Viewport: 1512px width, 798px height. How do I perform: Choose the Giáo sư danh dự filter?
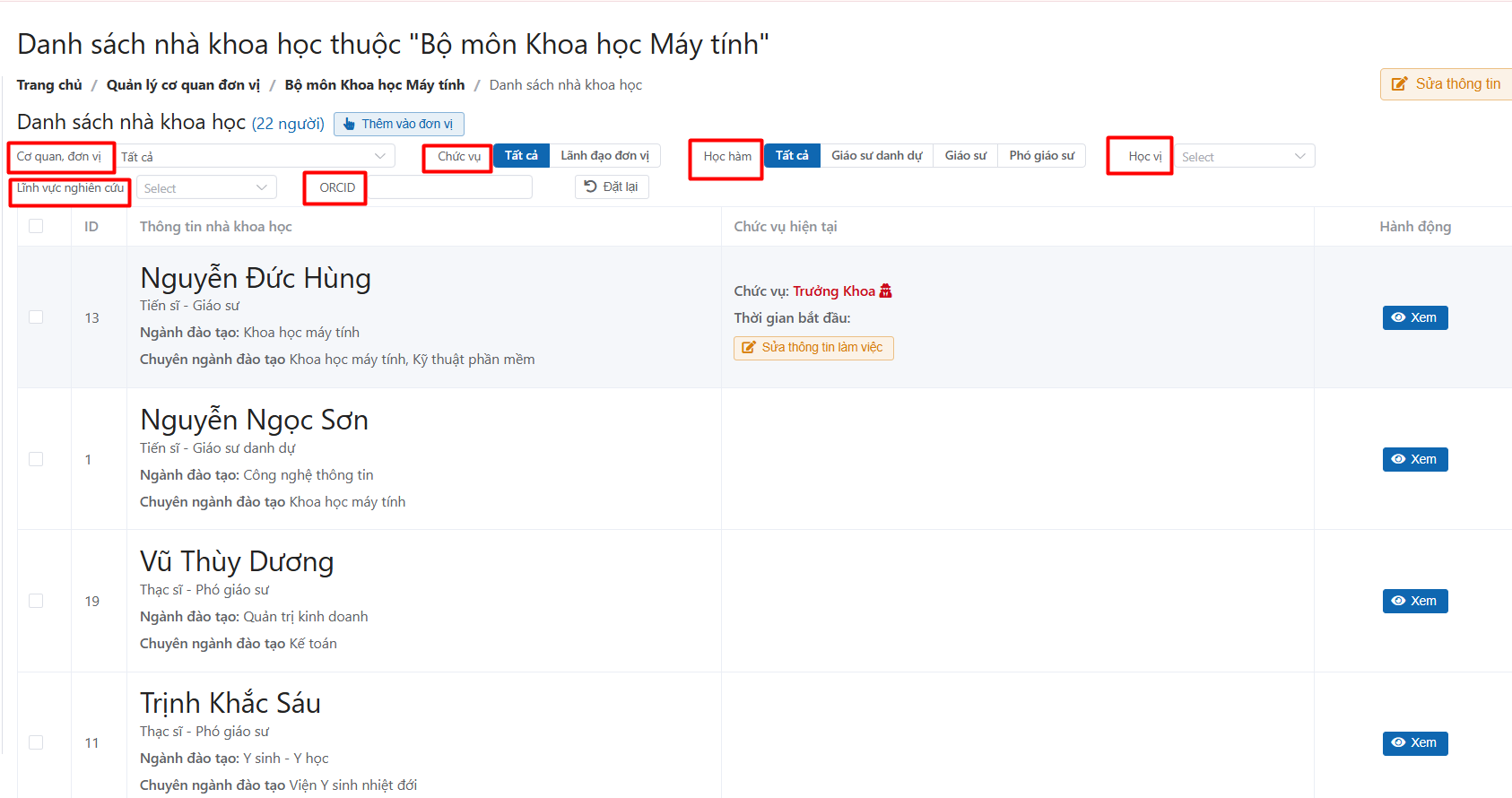point(876,156)
